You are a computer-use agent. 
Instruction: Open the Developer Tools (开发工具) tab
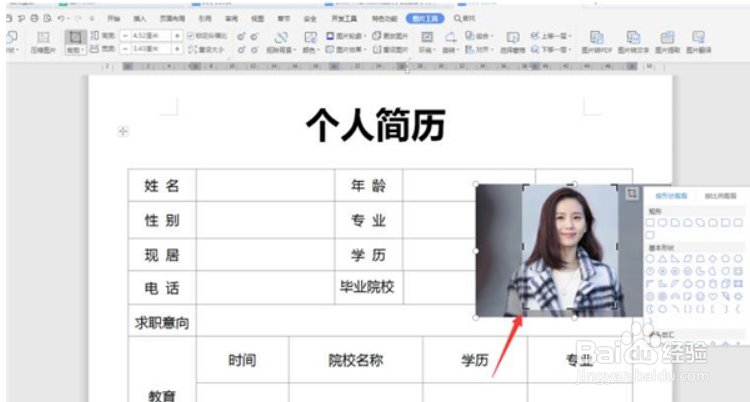pos(344,19)
